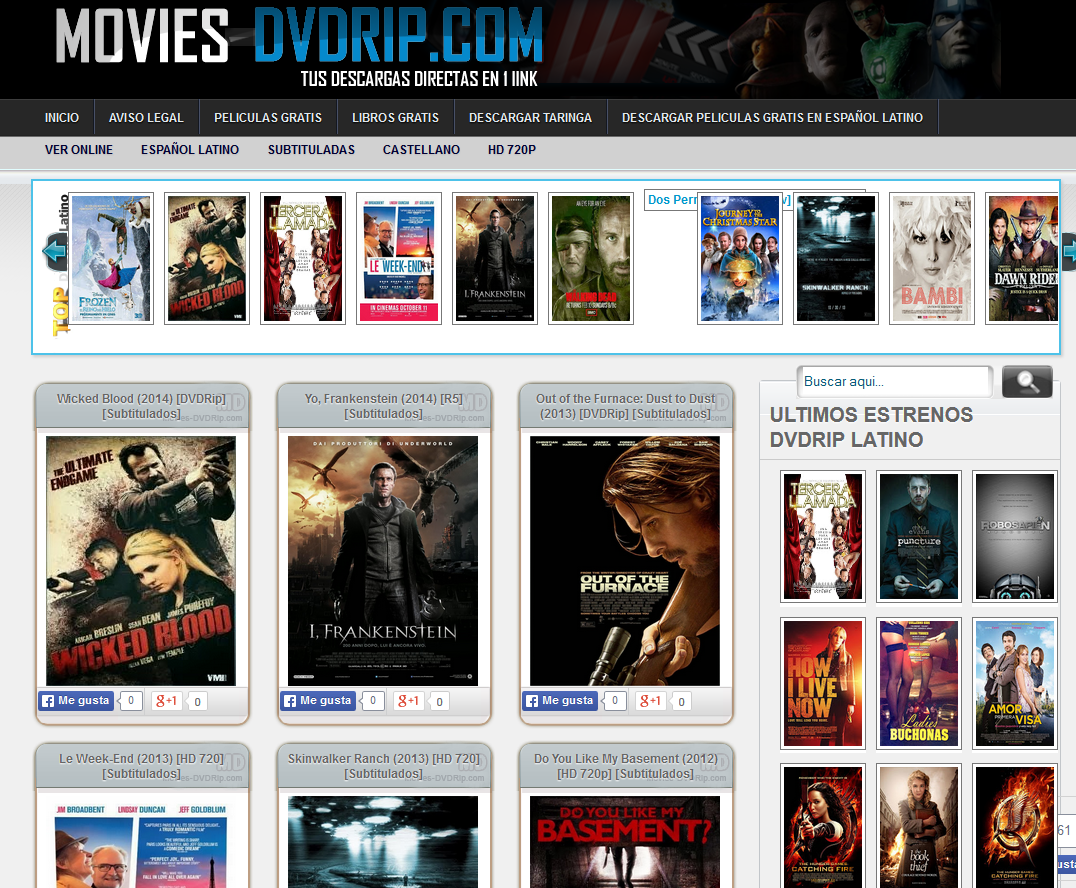Click the Movies DVDRip.com site logo

point(299,47)
